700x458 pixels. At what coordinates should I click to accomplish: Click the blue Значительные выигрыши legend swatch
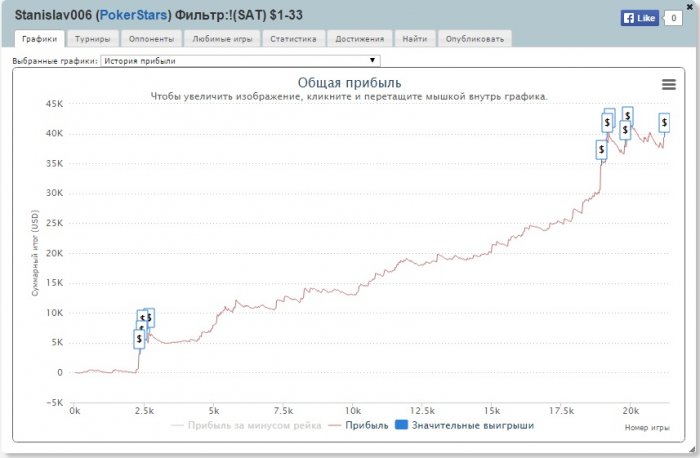point(401,425)
